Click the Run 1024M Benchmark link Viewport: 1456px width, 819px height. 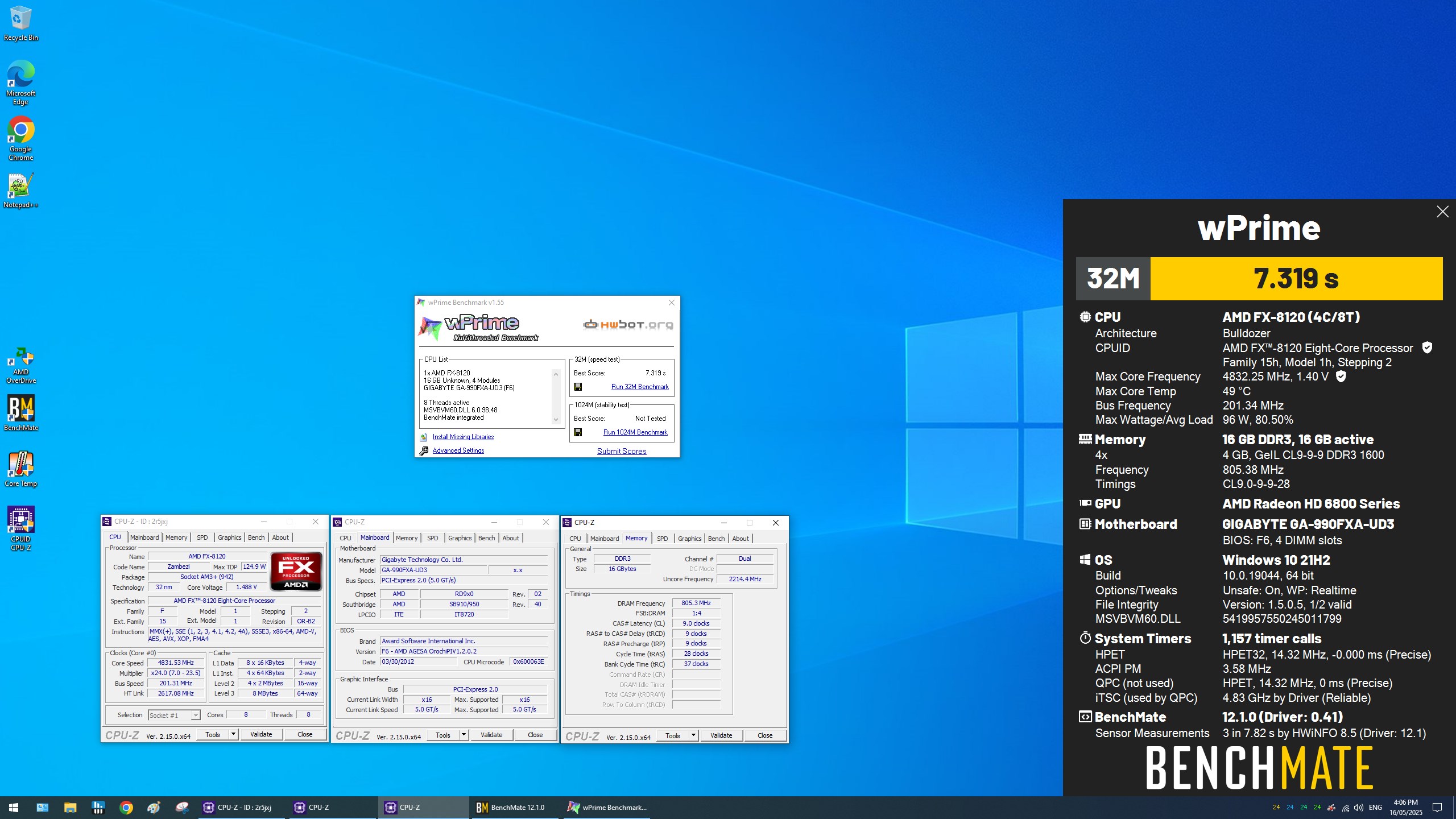pyautogui.click(x=635, y=432)
